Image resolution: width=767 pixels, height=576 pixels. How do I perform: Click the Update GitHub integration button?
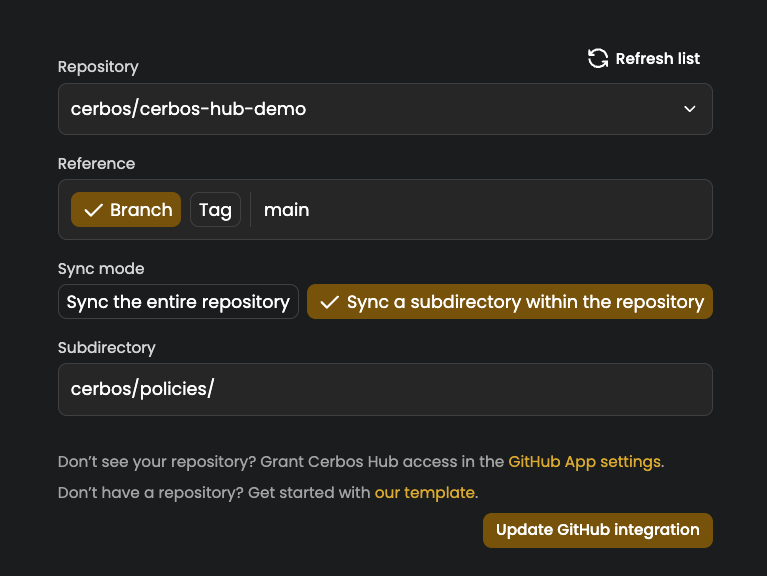598,530
